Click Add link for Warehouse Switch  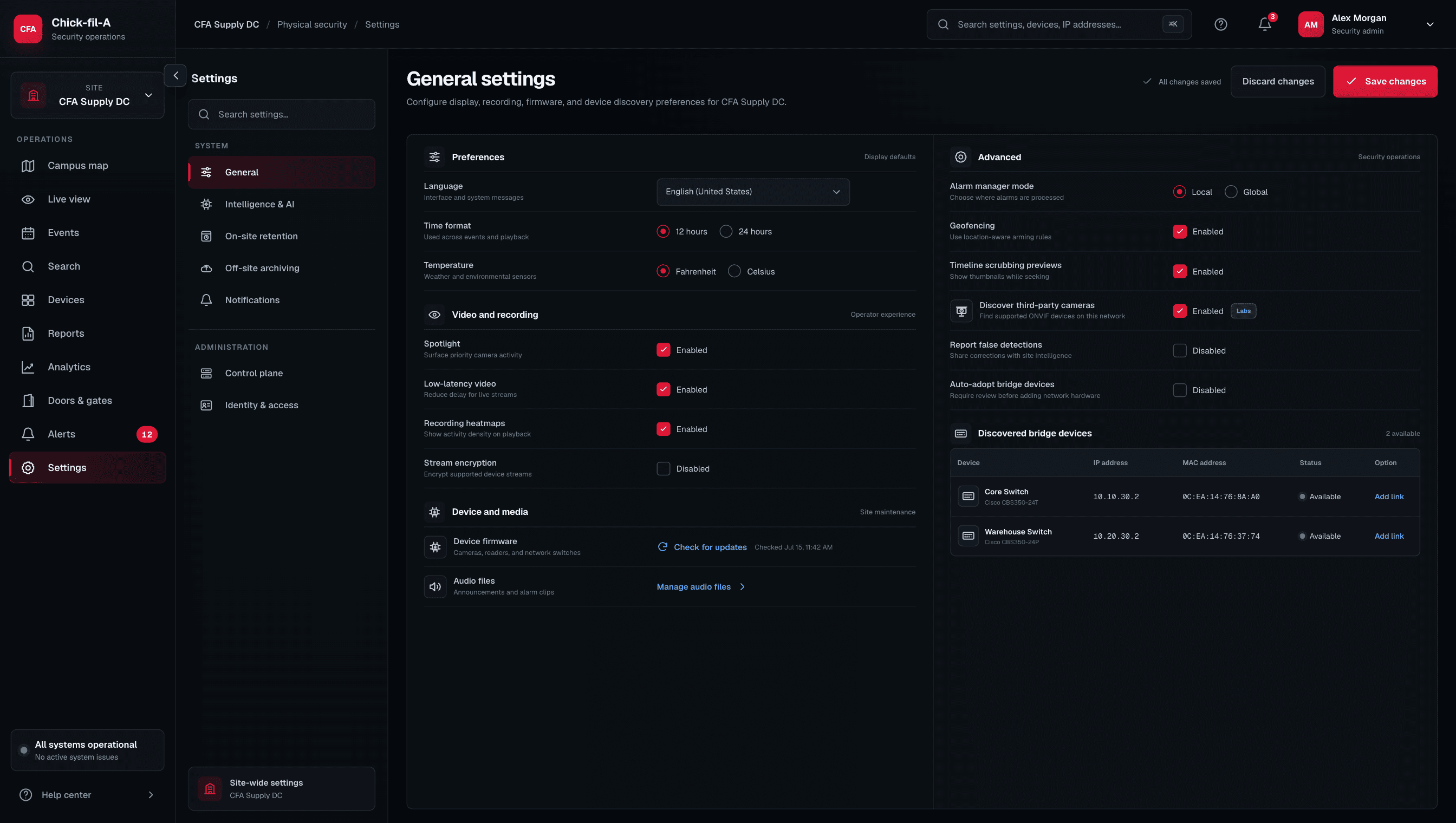[x=1389, y=536]
